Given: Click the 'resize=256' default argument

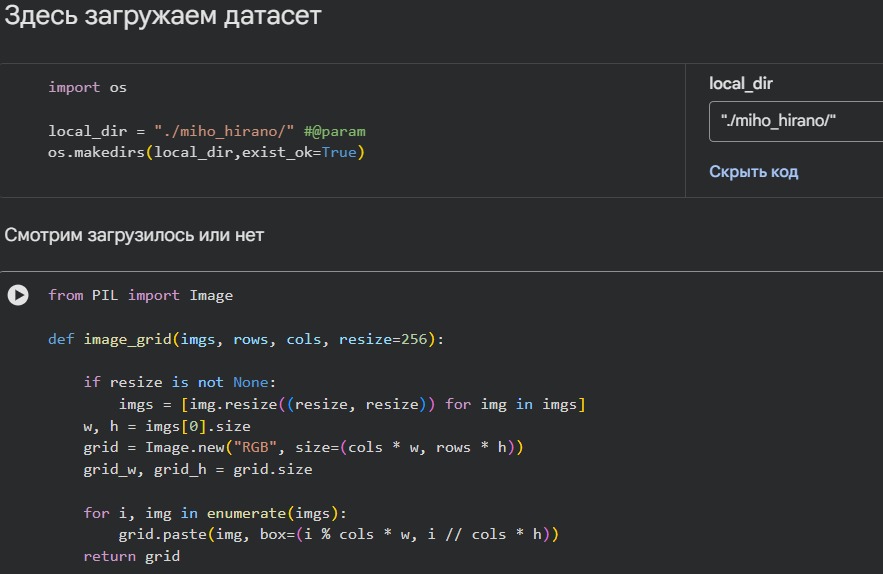Looking at the screenshot, I should pos(383,339).
